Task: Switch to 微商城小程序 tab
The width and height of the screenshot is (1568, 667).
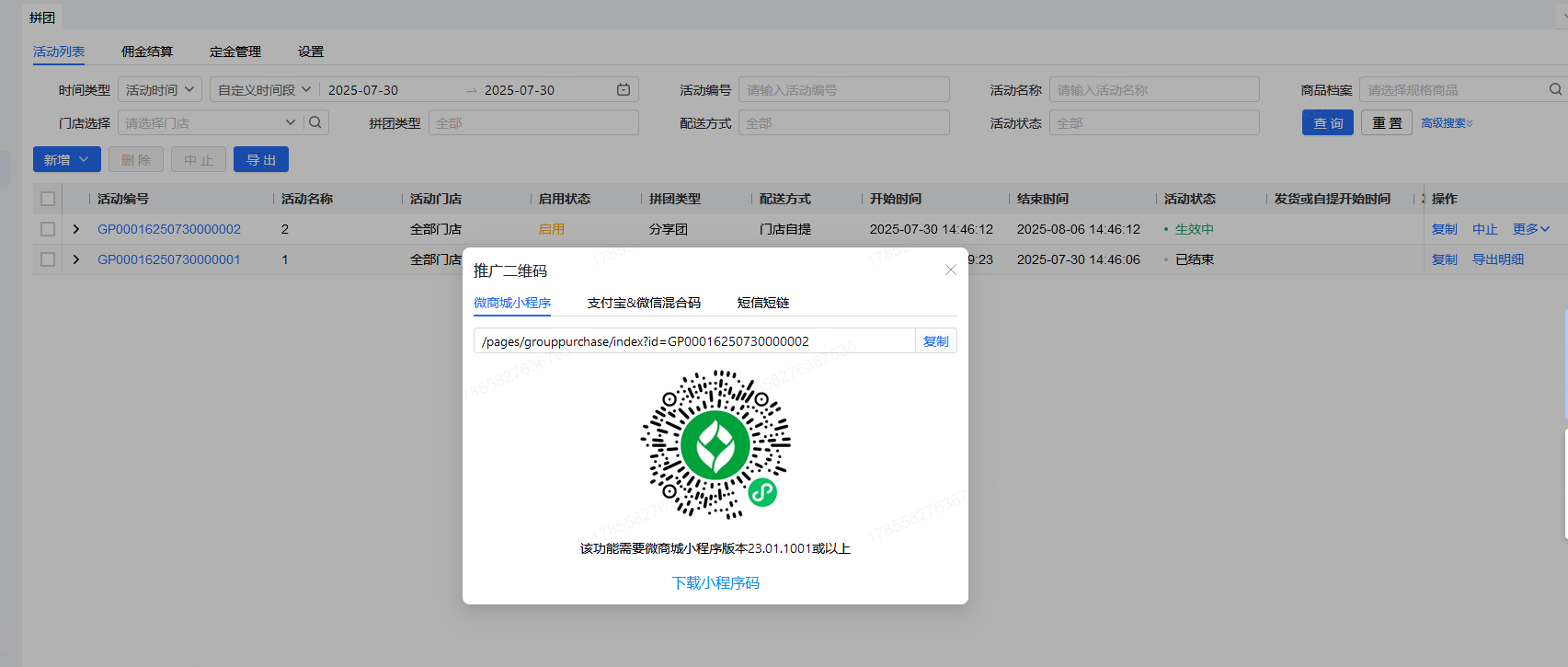Action: click(512, 303)
